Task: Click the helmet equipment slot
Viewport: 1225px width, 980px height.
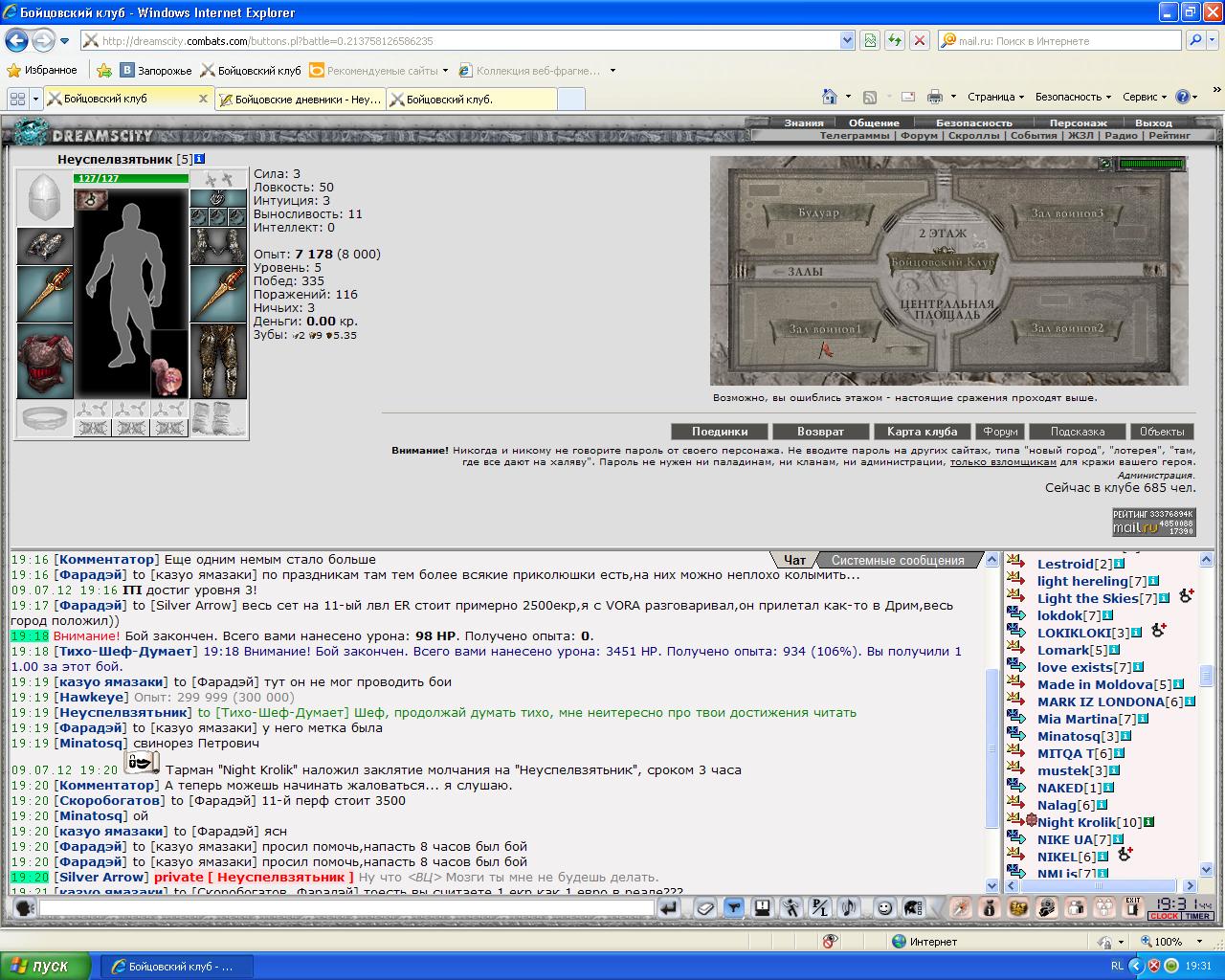Action: 45,198
